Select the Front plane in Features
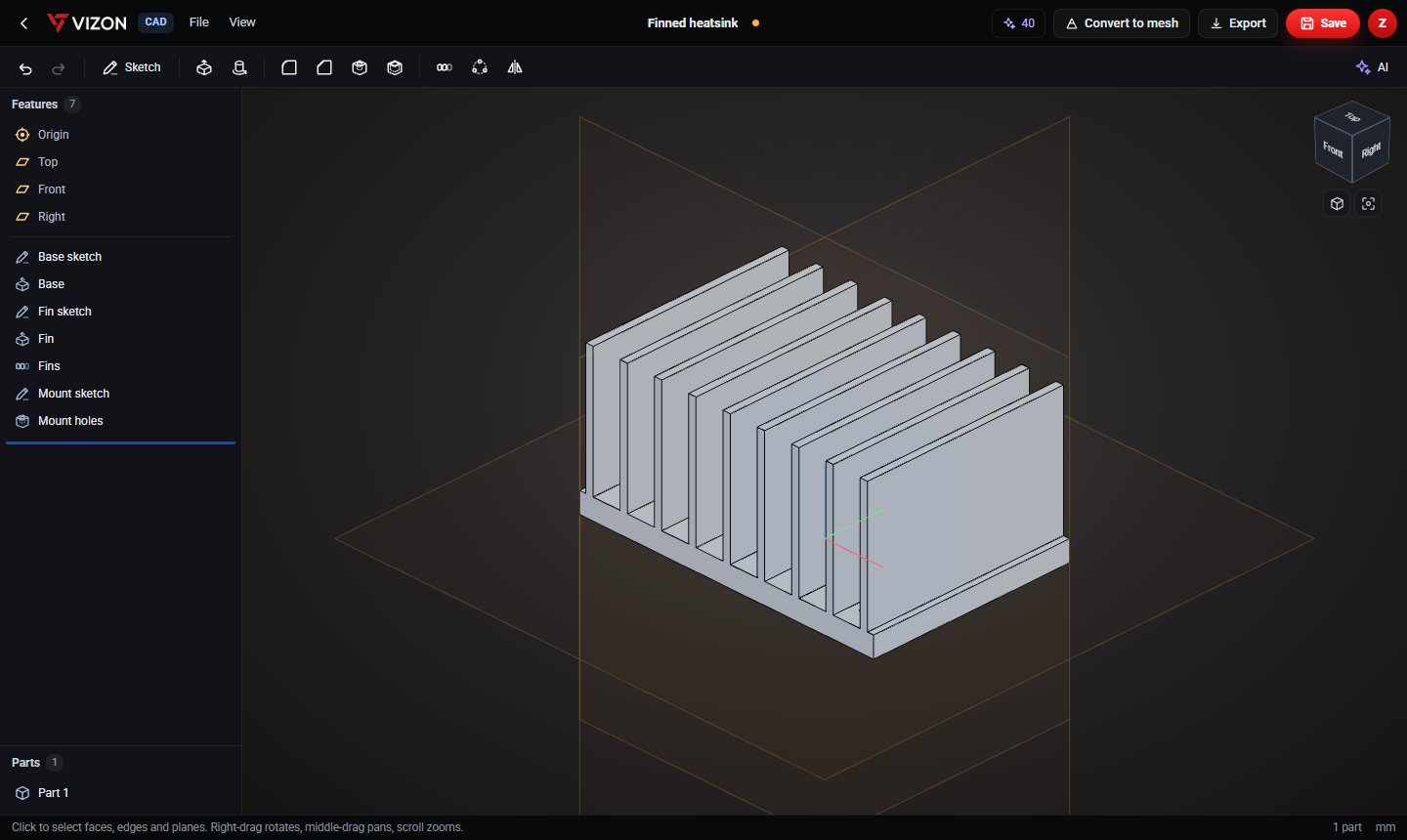The image size is (1407, 840). pyautogui.click(x=121, y=189)
